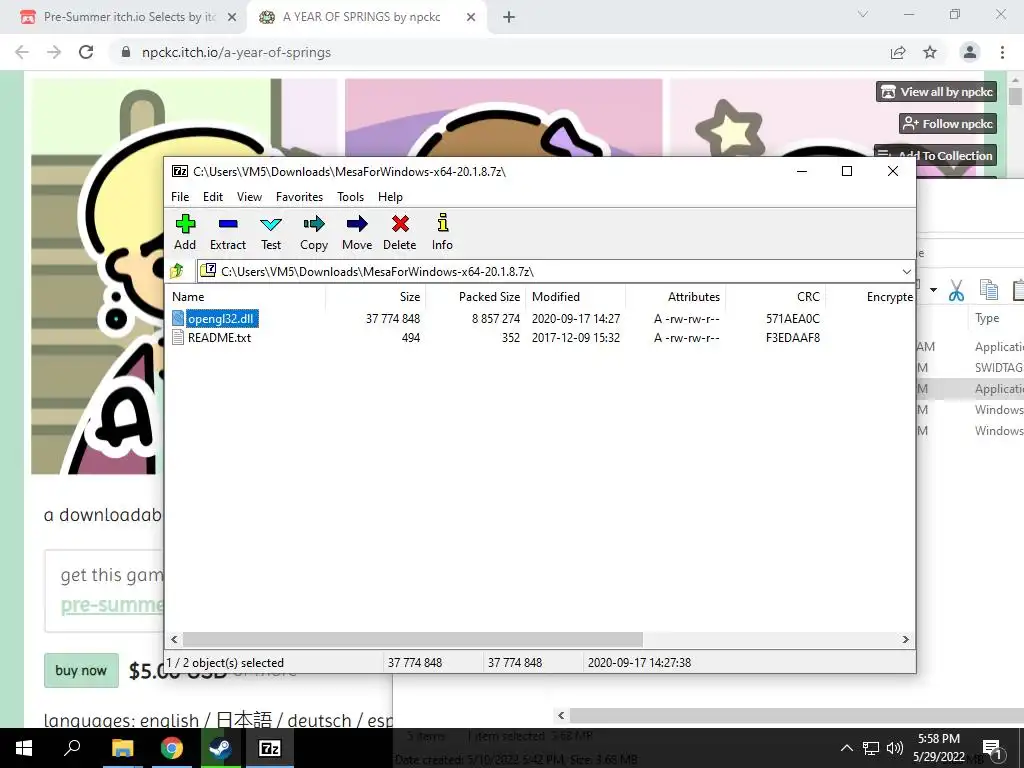Open Steam from taskbar
The image size is (1024, 768).
coord(220,748)
